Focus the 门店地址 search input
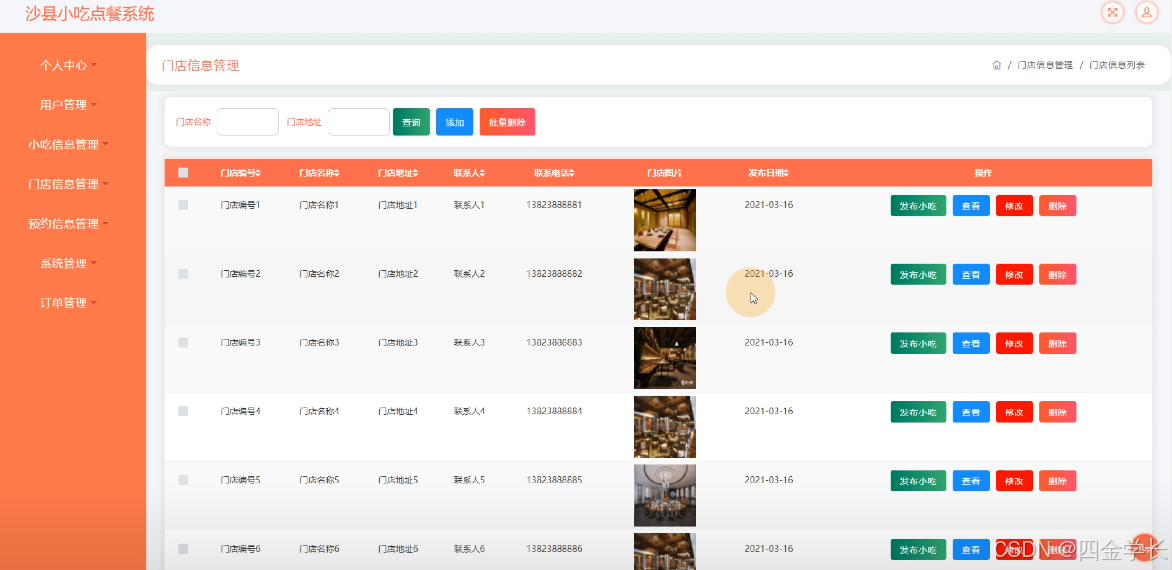The height and width of the screenshot is (570, 1172). pos(359,122)
